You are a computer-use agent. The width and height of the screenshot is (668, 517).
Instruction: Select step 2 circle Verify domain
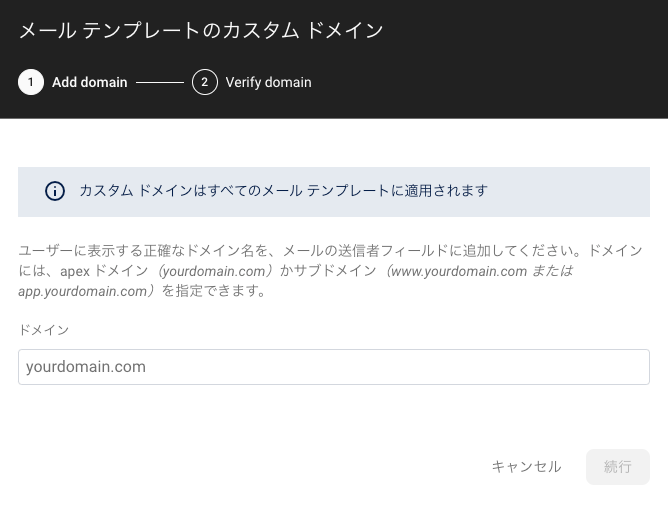click(204, 82)
